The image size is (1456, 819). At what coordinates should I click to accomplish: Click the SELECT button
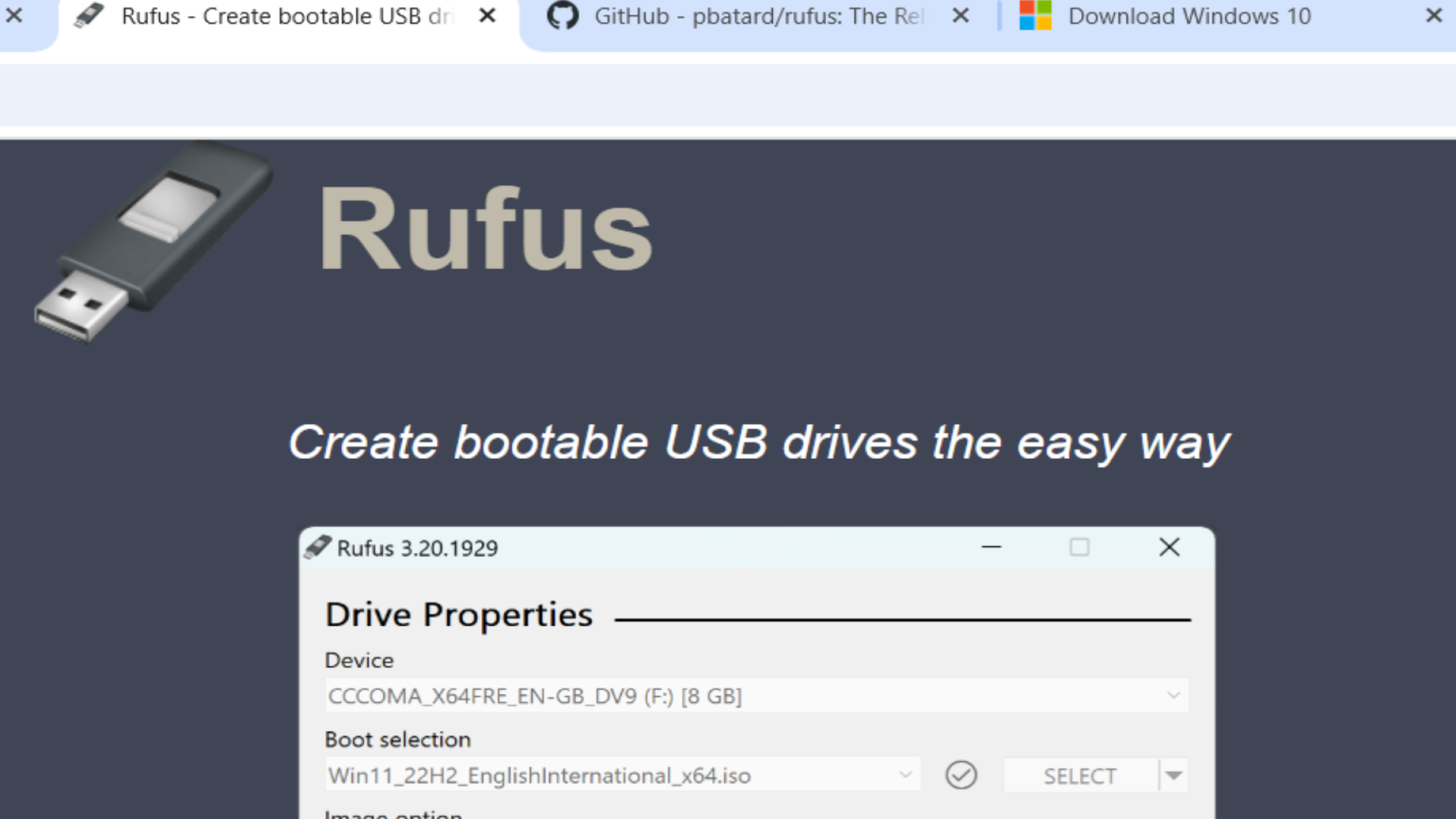pos(1080,776)
